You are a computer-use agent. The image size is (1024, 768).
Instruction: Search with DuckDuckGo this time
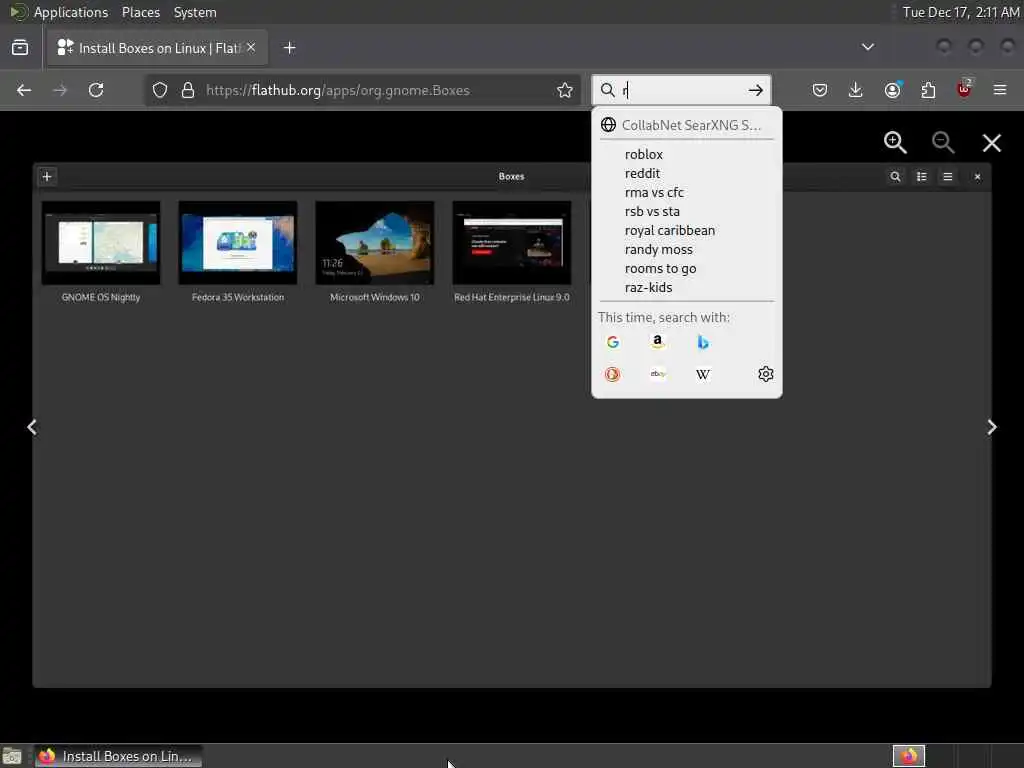[613, 374]
